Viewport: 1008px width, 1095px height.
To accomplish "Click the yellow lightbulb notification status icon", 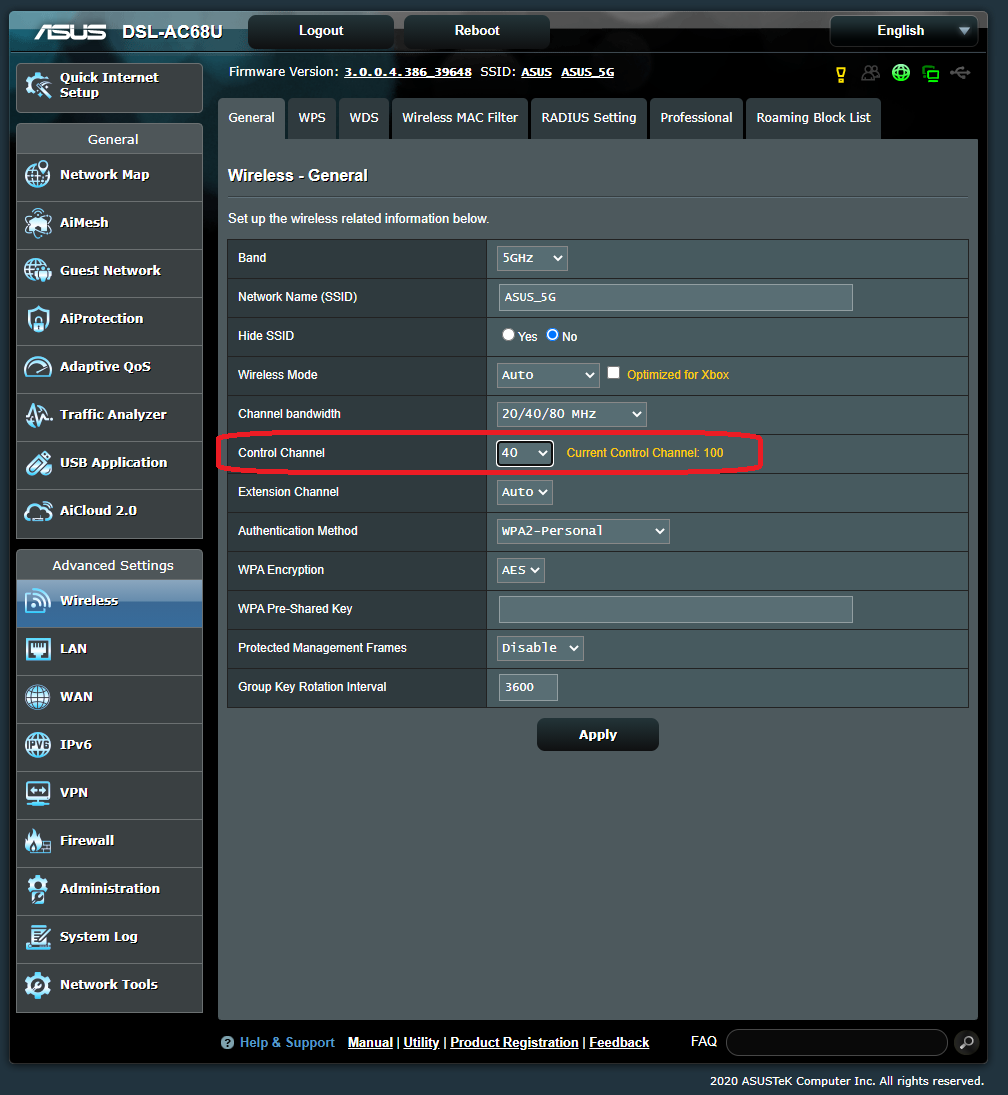I will [x=841, y=74].
